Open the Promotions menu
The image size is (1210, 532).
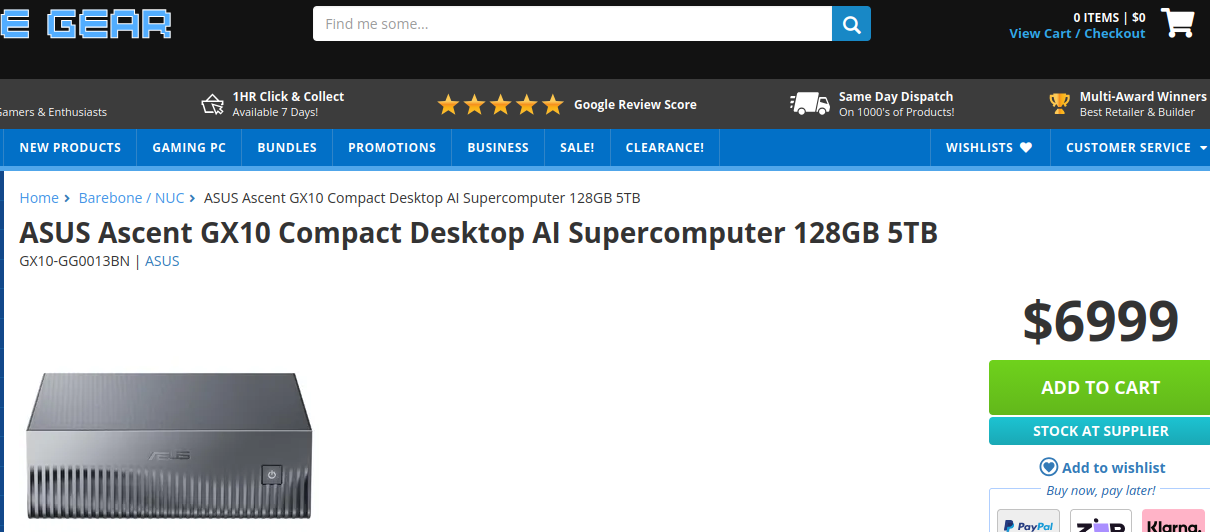[x=392, y=148]
